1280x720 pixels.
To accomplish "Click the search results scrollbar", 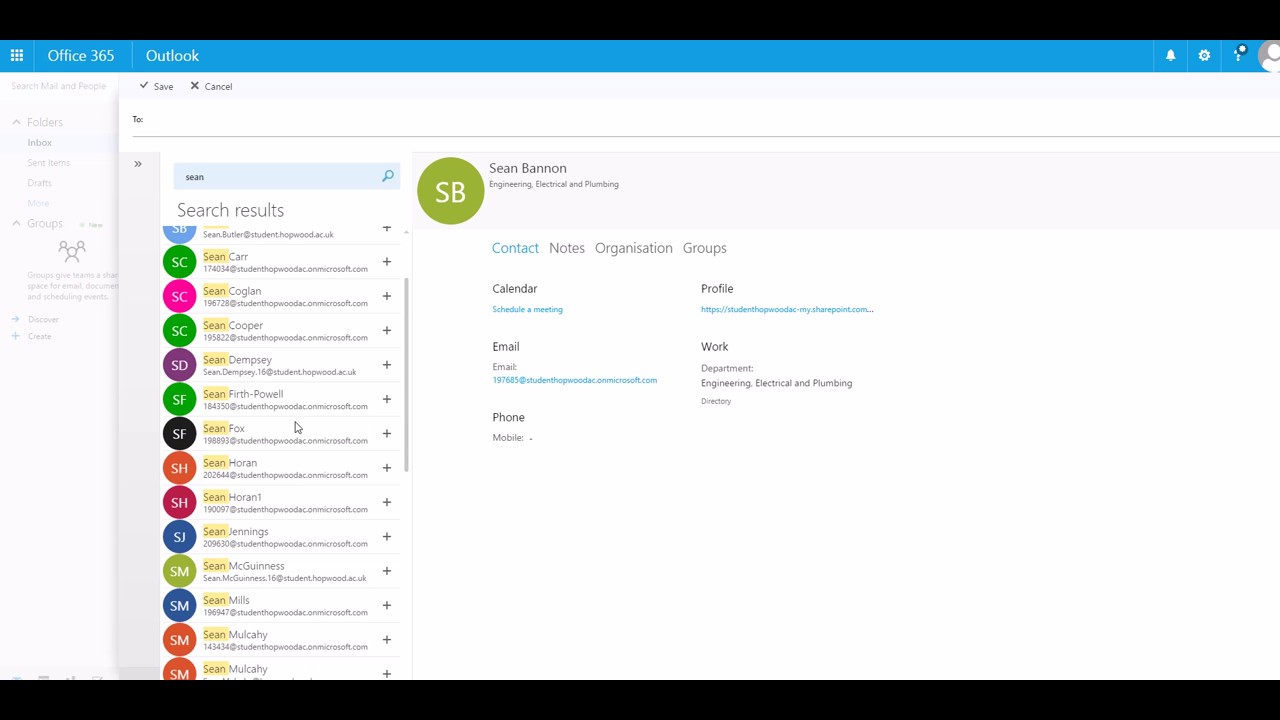I will pyautogui.click(x=406, y=375).
